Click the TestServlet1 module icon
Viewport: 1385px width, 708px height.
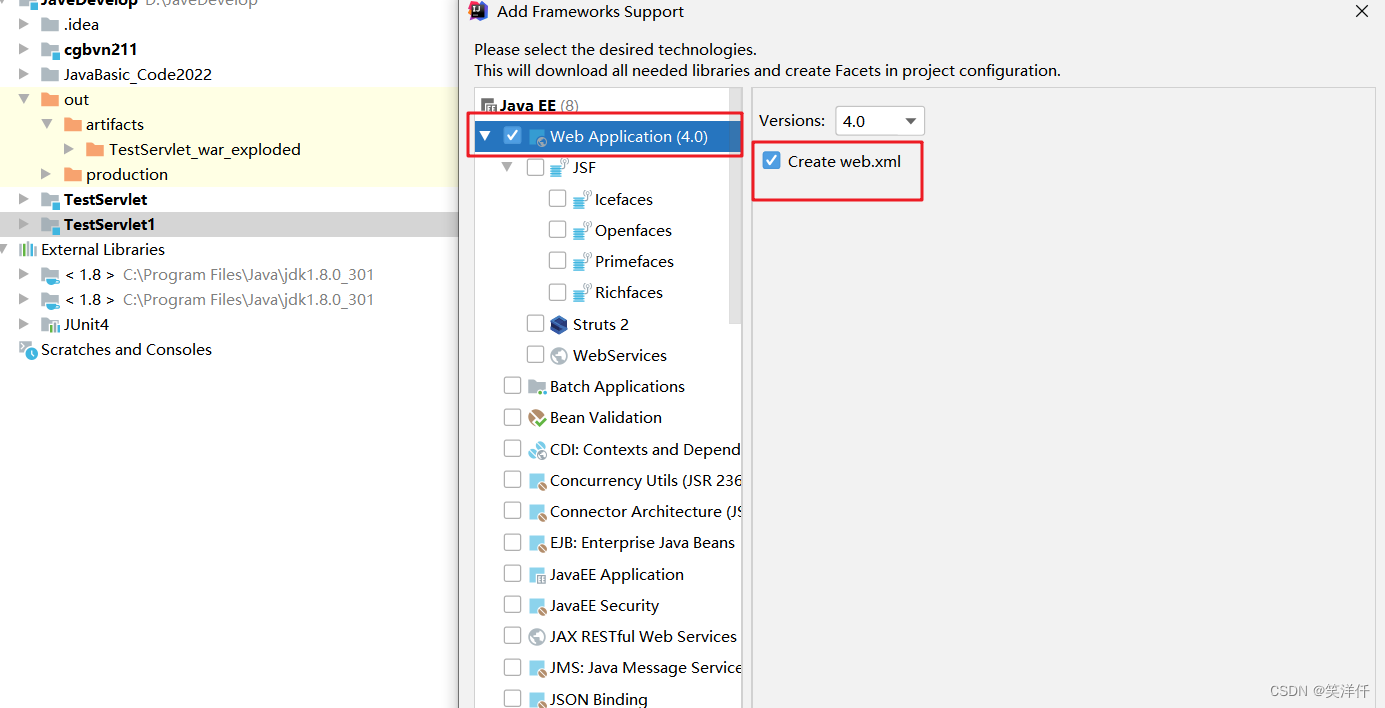coord(50,224)
